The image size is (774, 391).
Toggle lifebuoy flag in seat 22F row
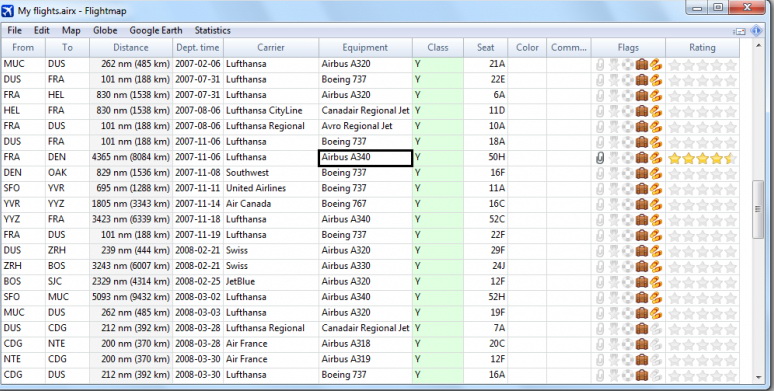tap(627, 236)
